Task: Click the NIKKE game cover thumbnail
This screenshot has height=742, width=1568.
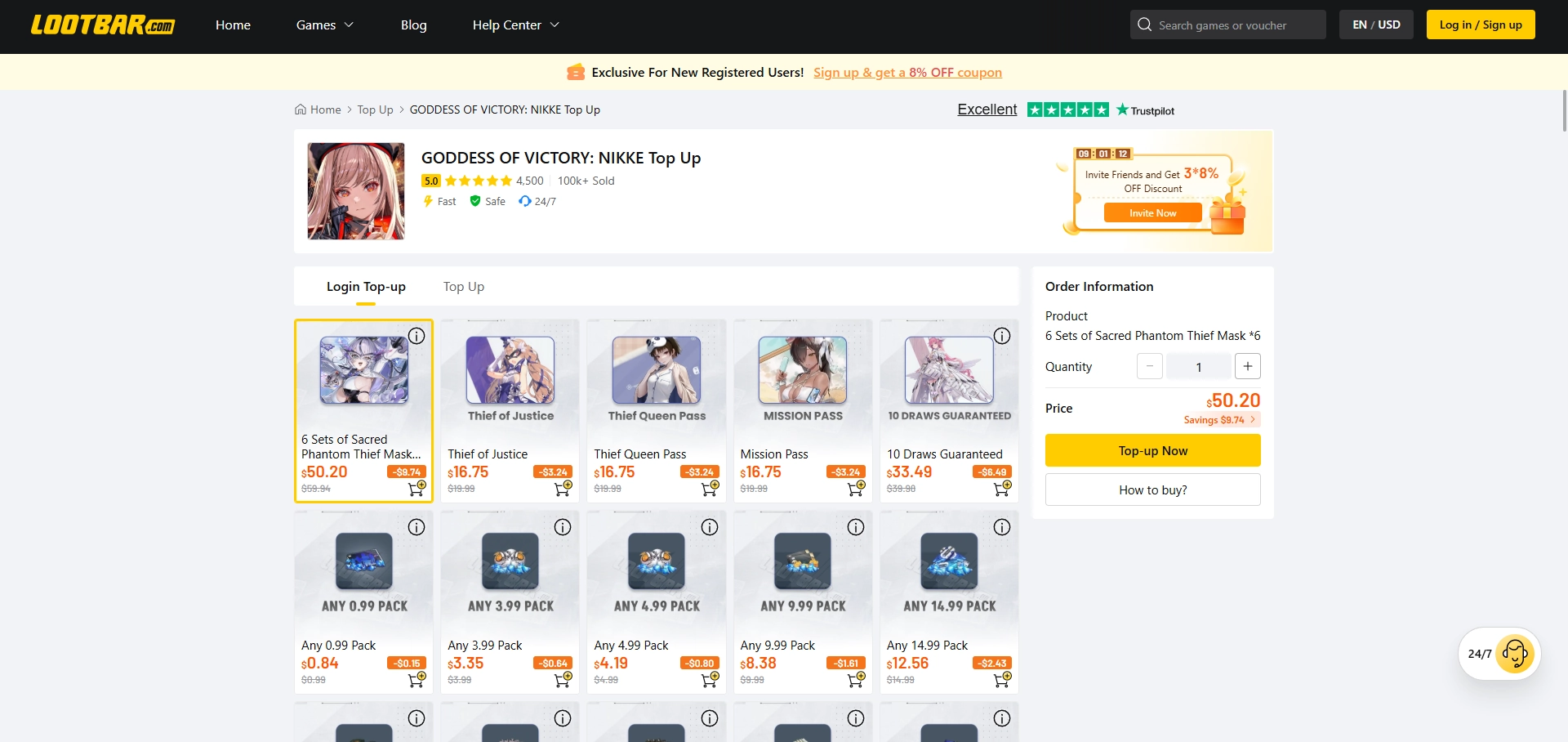Action: pos(356,191)
